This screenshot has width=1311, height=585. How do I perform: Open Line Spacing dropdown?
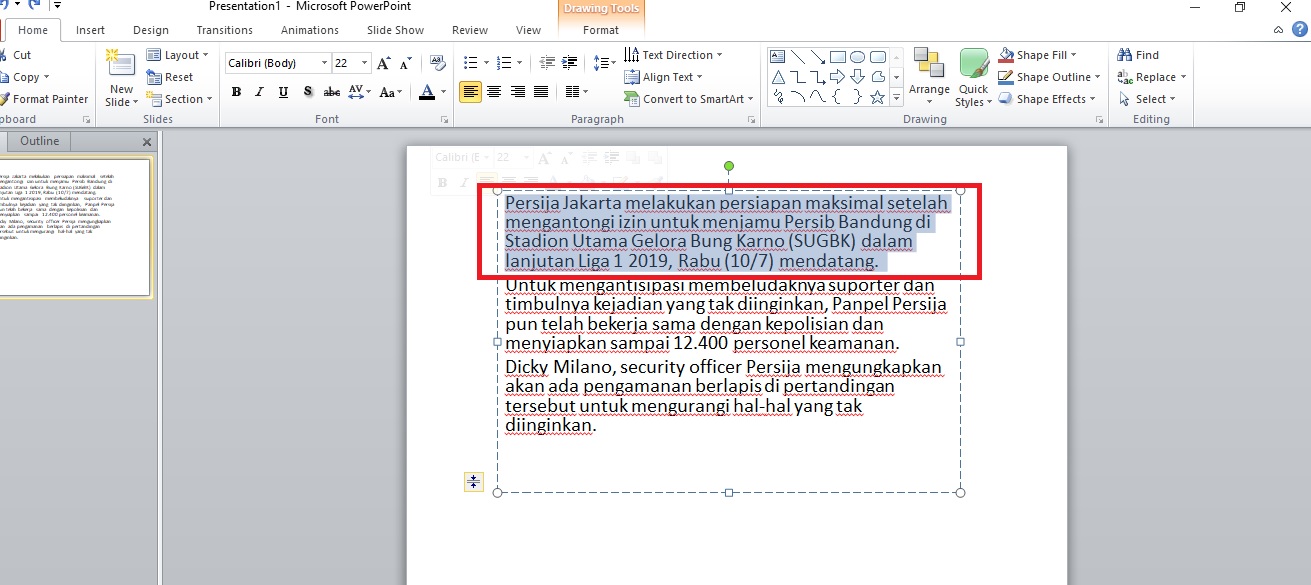tap(605, 63)
